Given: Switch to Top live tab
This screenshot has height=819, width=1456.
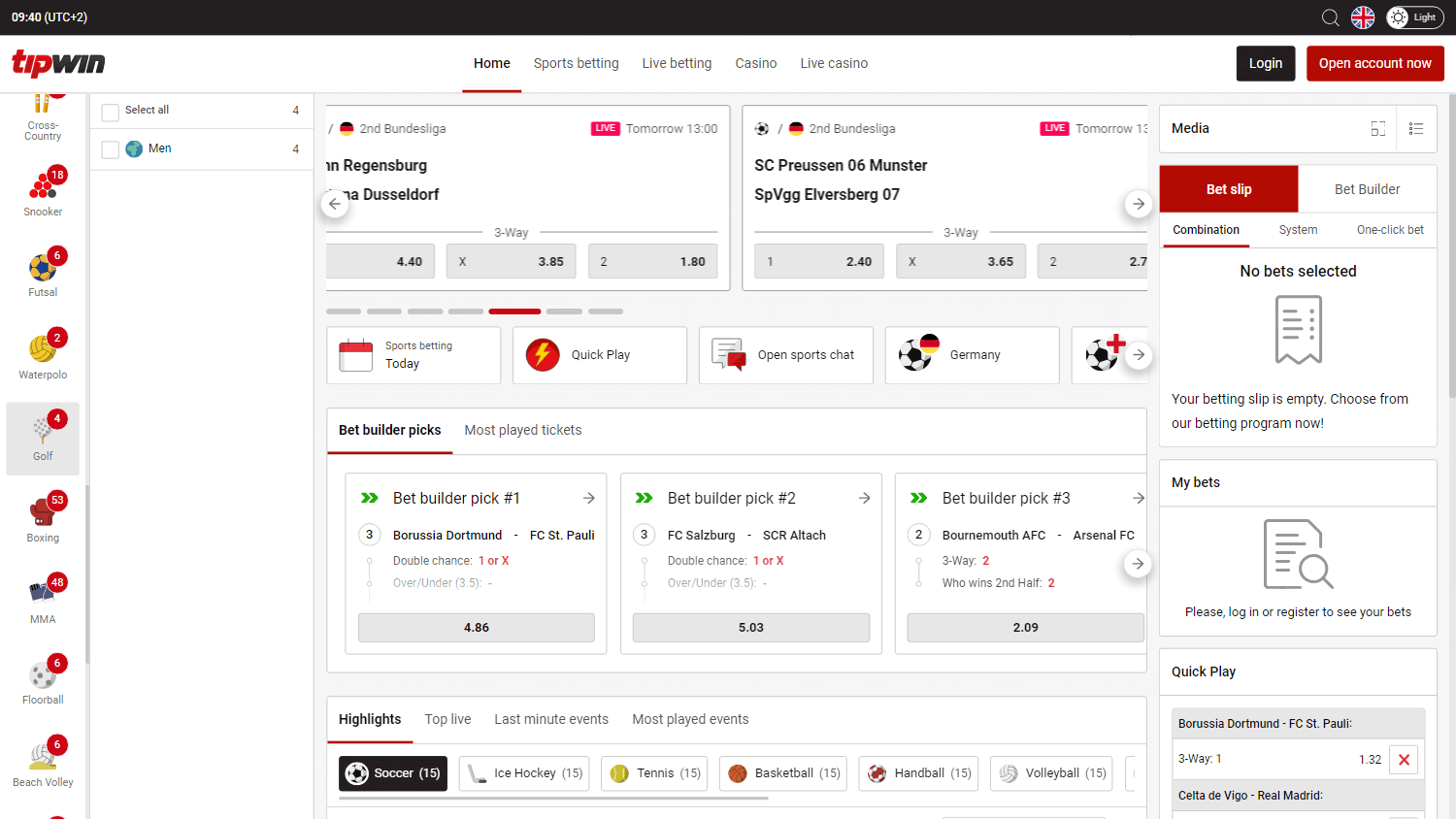Looking at the screenshot, I should pos(447,719).
